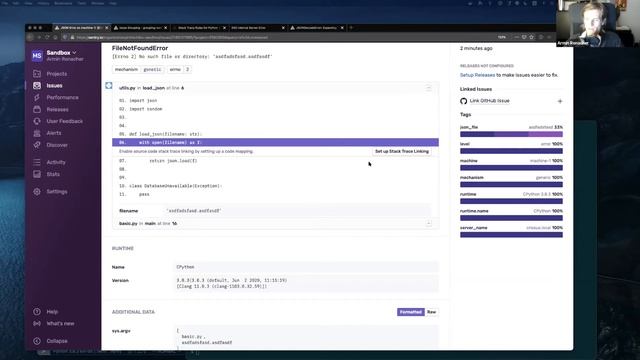Switch to the Issue Grouping browser tab

(x=140, y=28)
